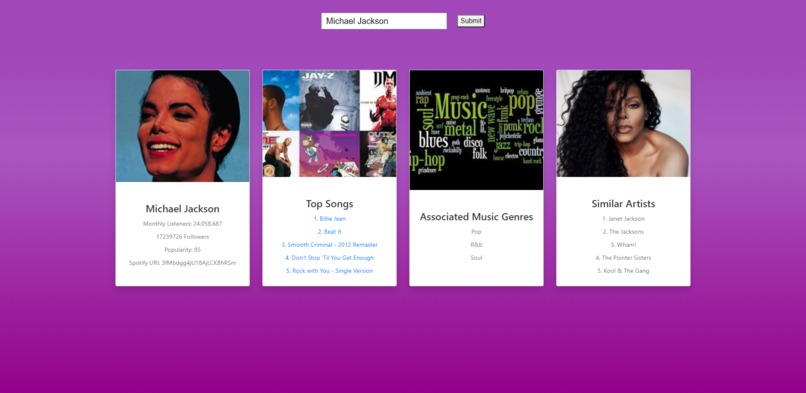Click the Michael Jackson card heading
This screenshot has height=393, width=806.
182,209
